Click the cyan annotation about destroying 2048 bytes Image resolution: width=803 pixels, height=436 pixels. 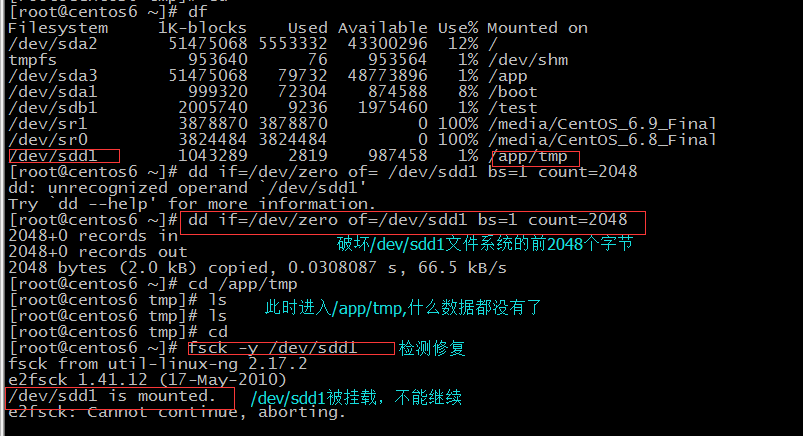coord(484,243)
